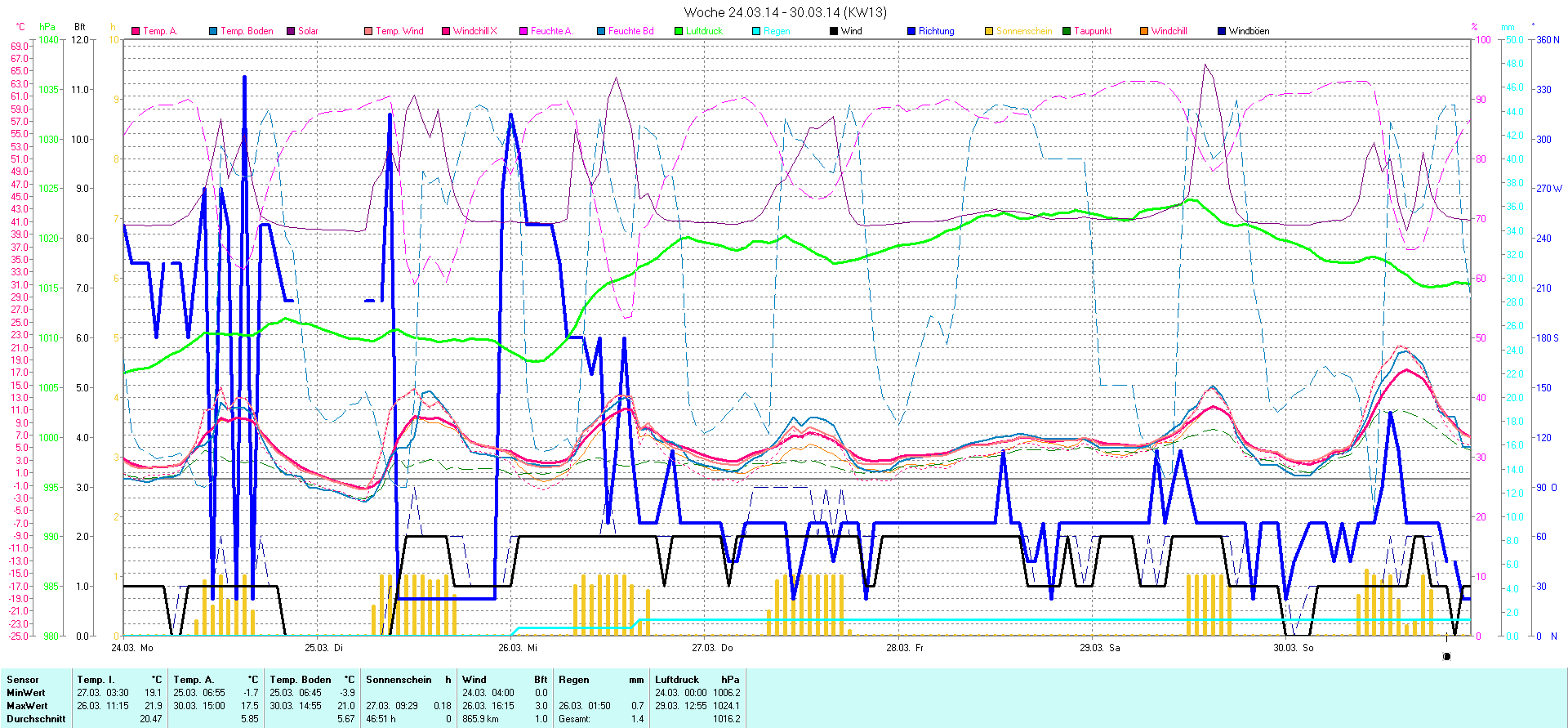Screen dimensions: 1568x728
Task: Click the Durchschnitt row label in the table
Action: coord(36,719)
